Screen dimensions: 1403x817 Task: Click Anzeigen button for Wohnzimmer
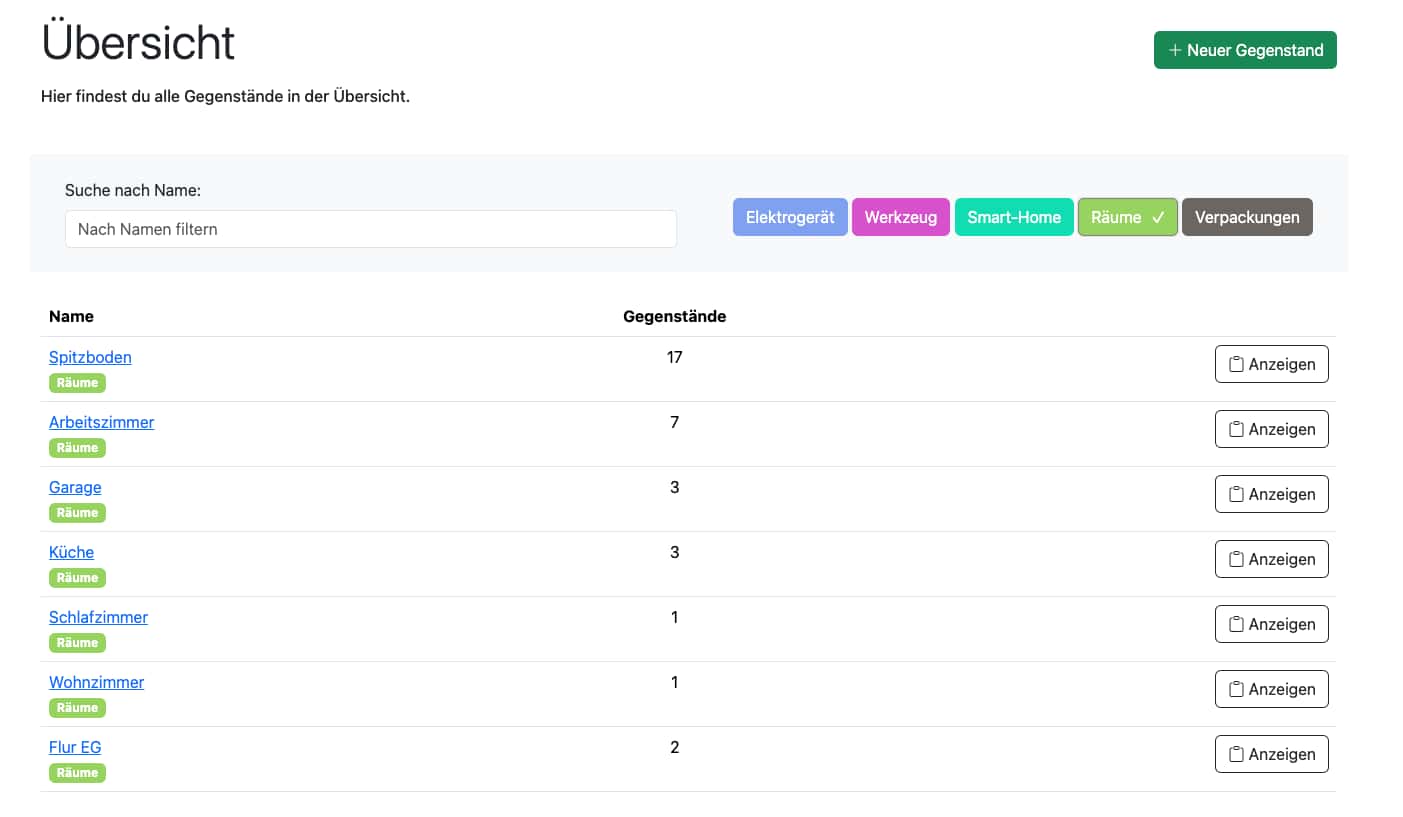[x=1271, y=689]
